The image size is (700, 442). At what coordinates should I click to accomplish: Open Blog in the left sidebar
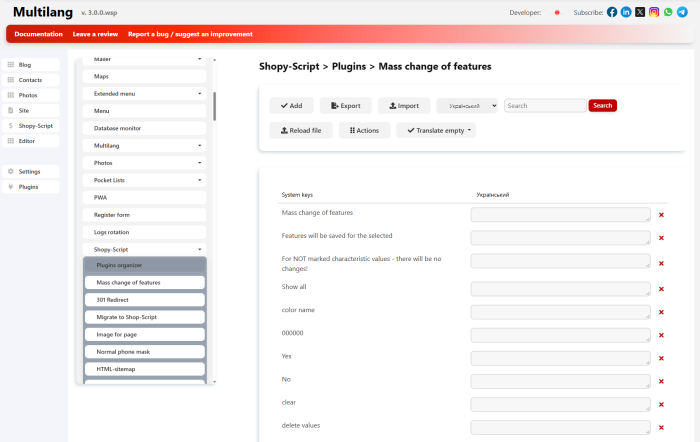click(x=30, y=65)
